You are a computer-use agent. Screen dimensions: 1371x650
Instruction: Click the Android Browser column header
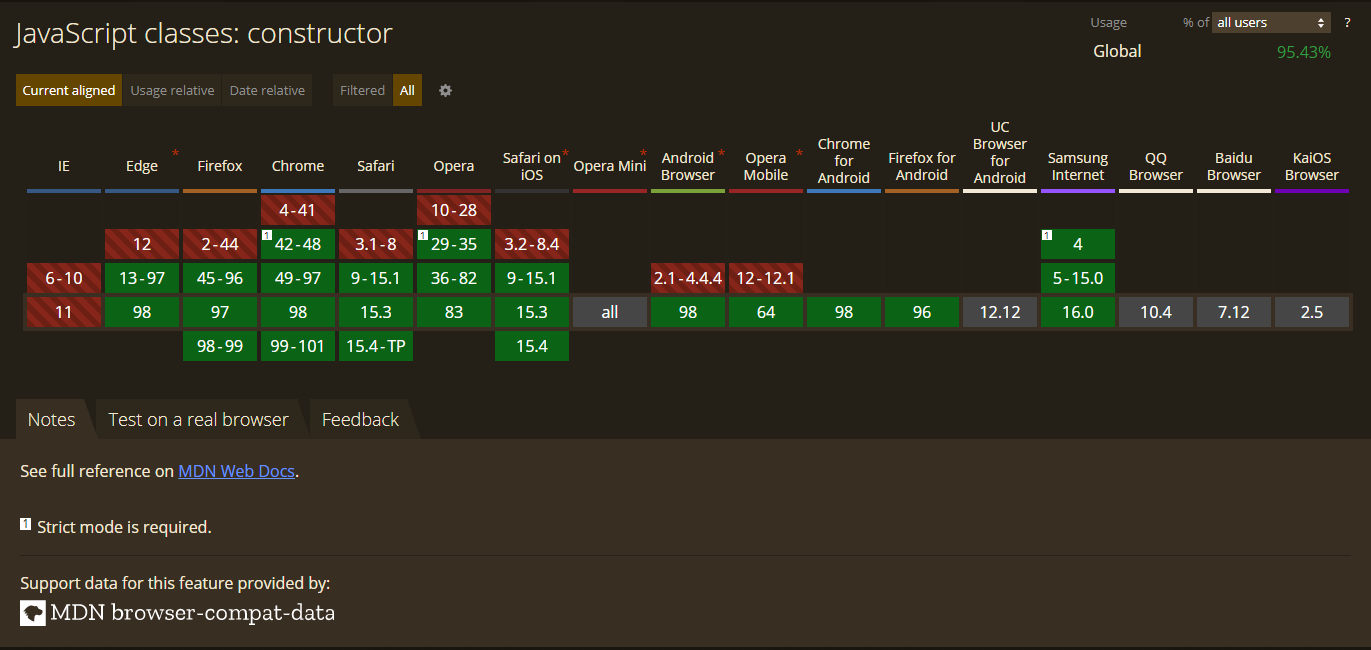(x=688, y=166)
